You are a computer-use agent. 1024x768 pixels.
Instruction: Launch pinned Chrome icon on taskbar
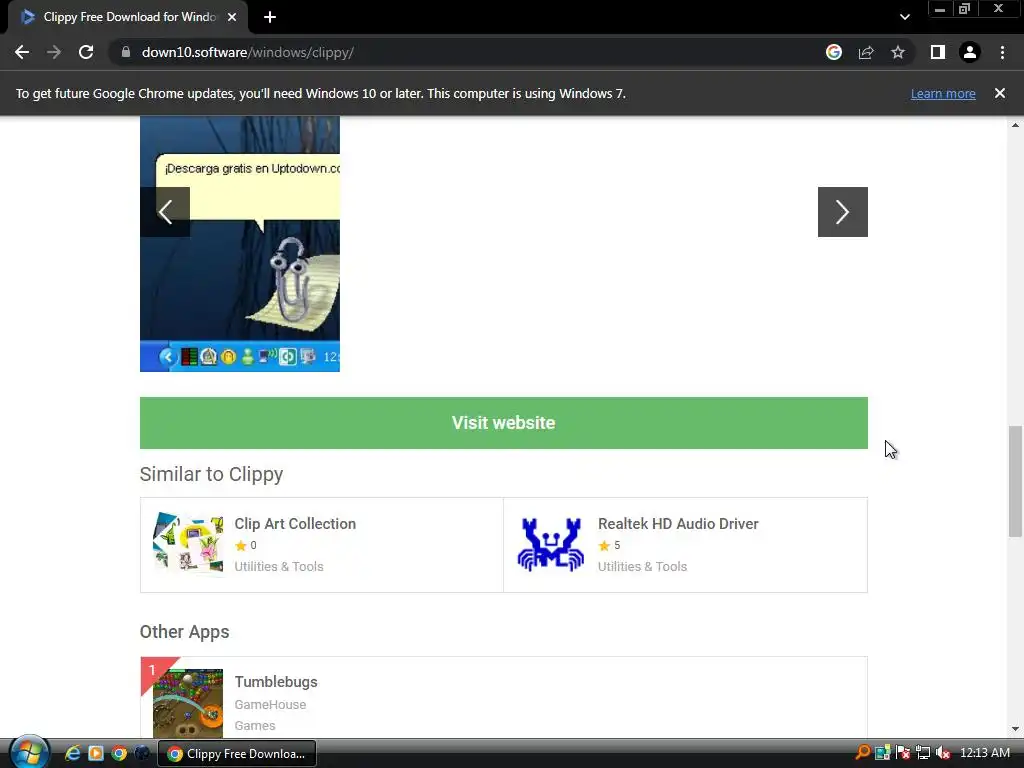point(119,753)
